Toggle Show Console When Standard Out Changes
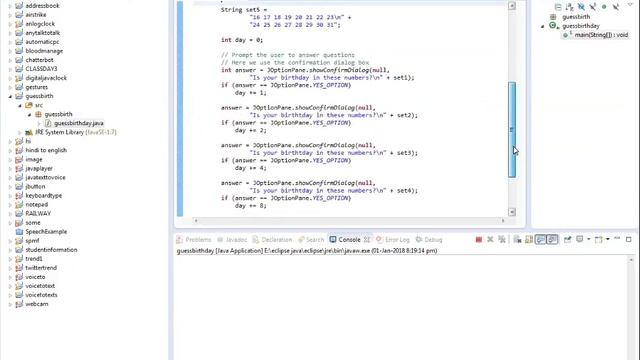This screenshot has width=640, height=360. point(540,240)
